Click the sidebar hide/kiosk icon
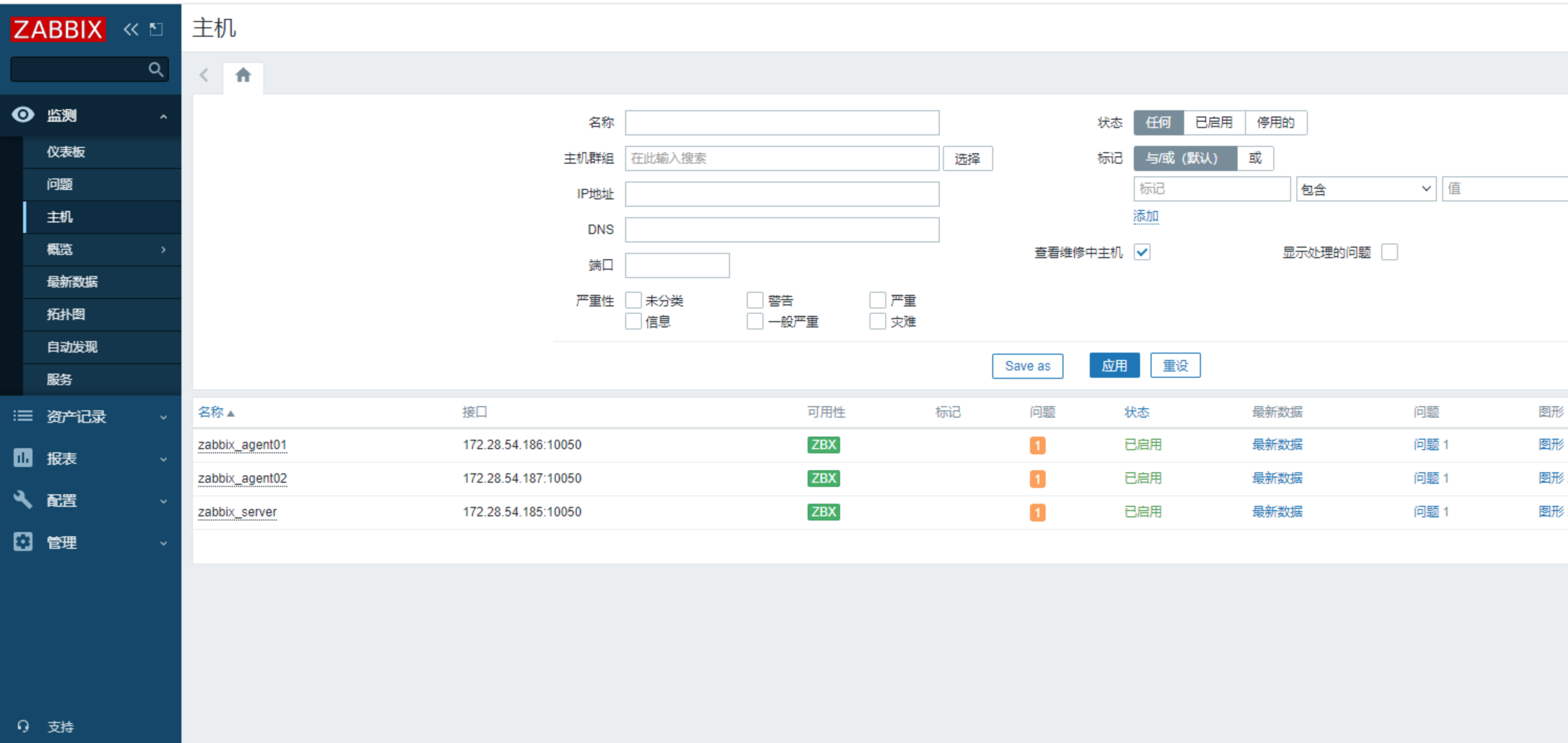 coord(156,29)
